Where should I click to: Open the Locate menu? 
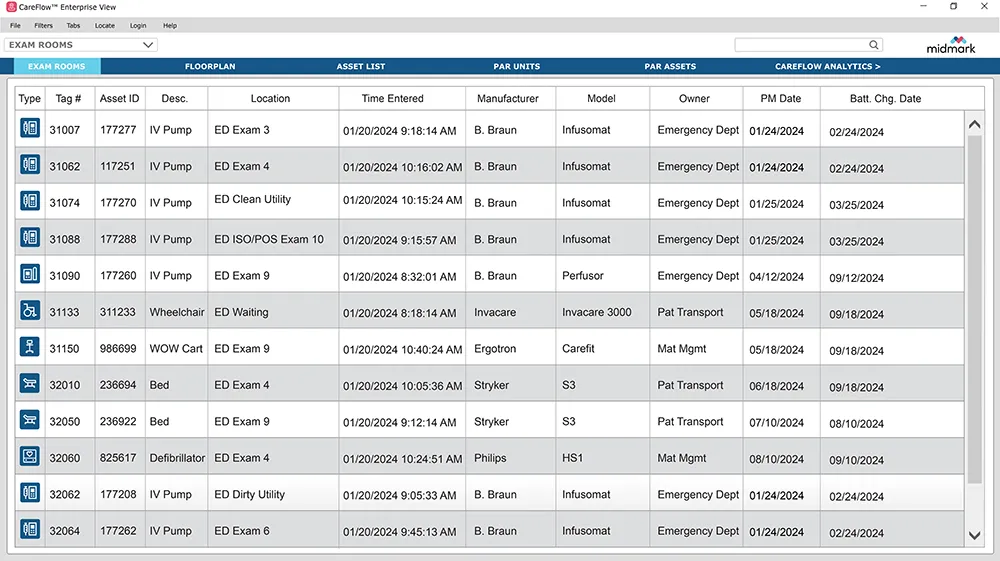pyautogui.click(x=104, y=25)
